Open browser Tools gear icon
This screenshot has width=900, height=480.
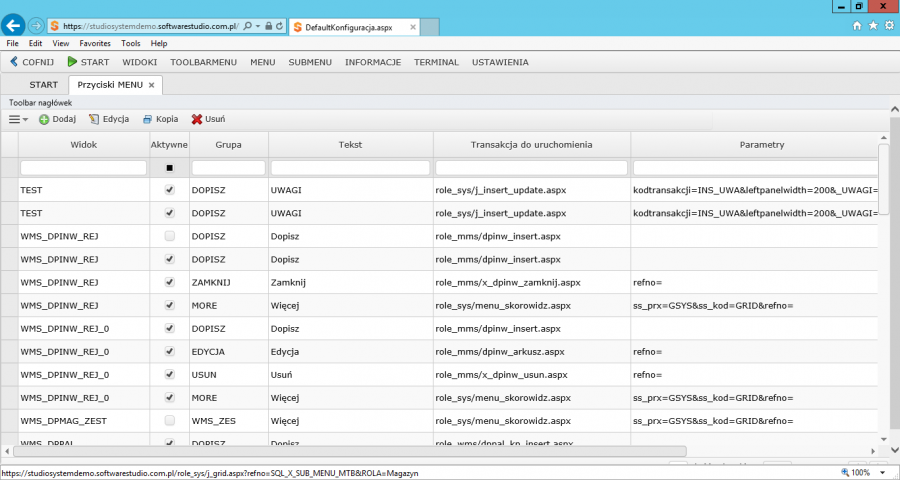889,26
